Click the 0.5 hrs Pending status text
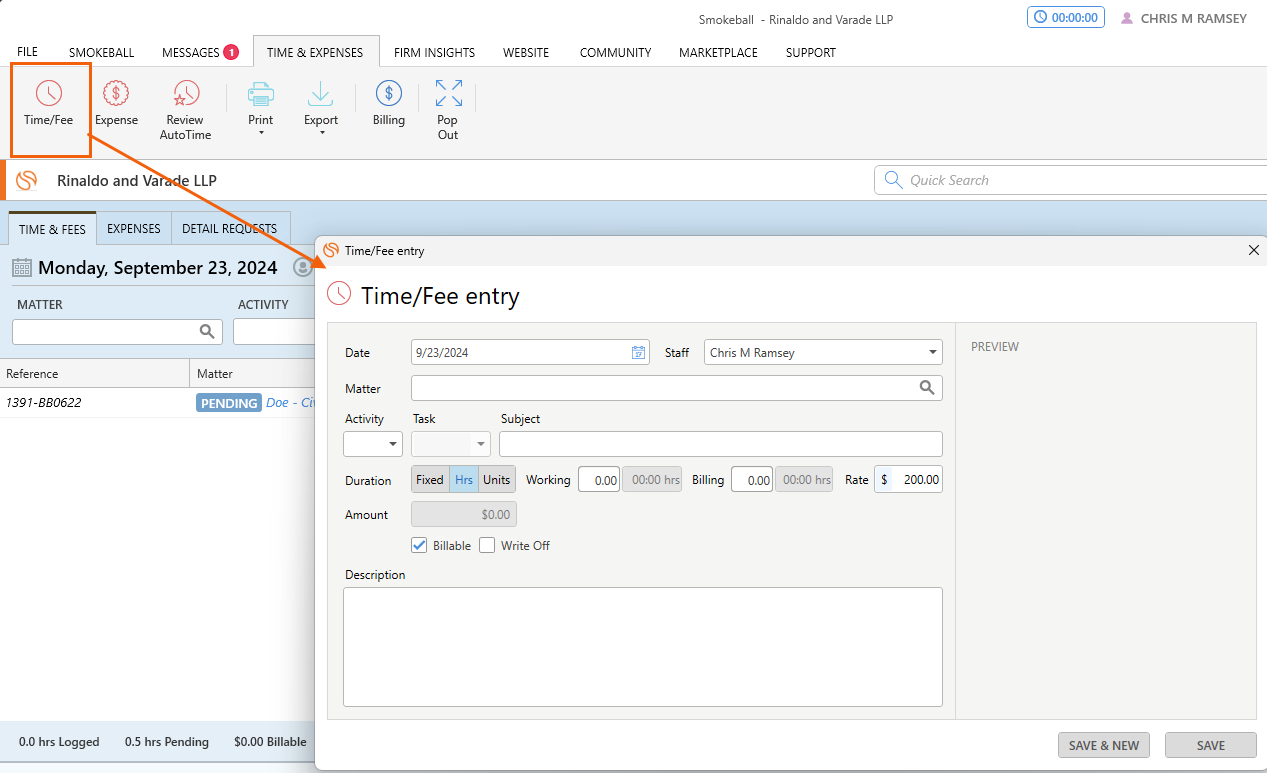1267x773 pixels. 167,742
